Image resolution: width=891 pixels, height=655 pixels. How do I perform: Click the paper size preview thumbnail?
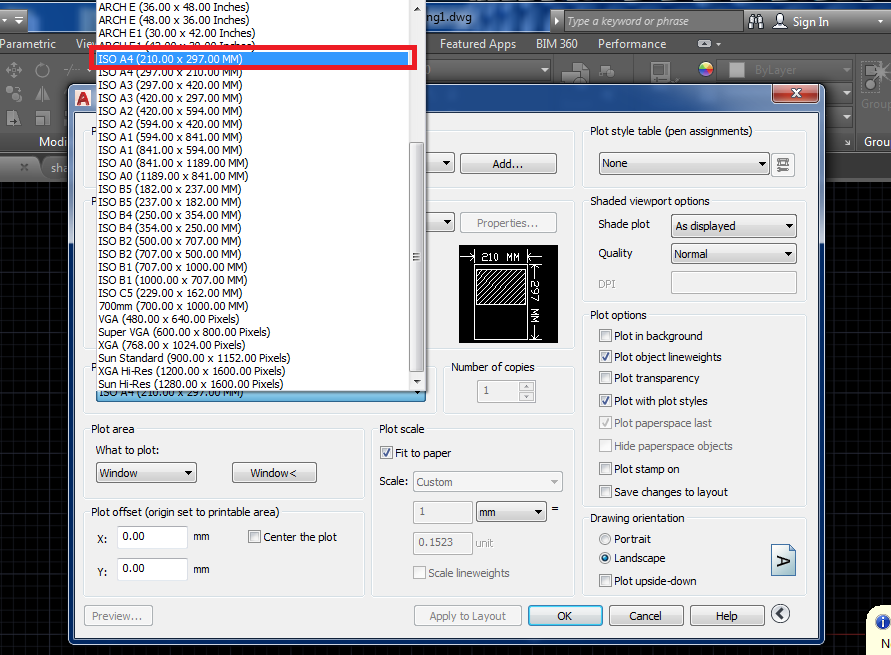pos(508,294)
